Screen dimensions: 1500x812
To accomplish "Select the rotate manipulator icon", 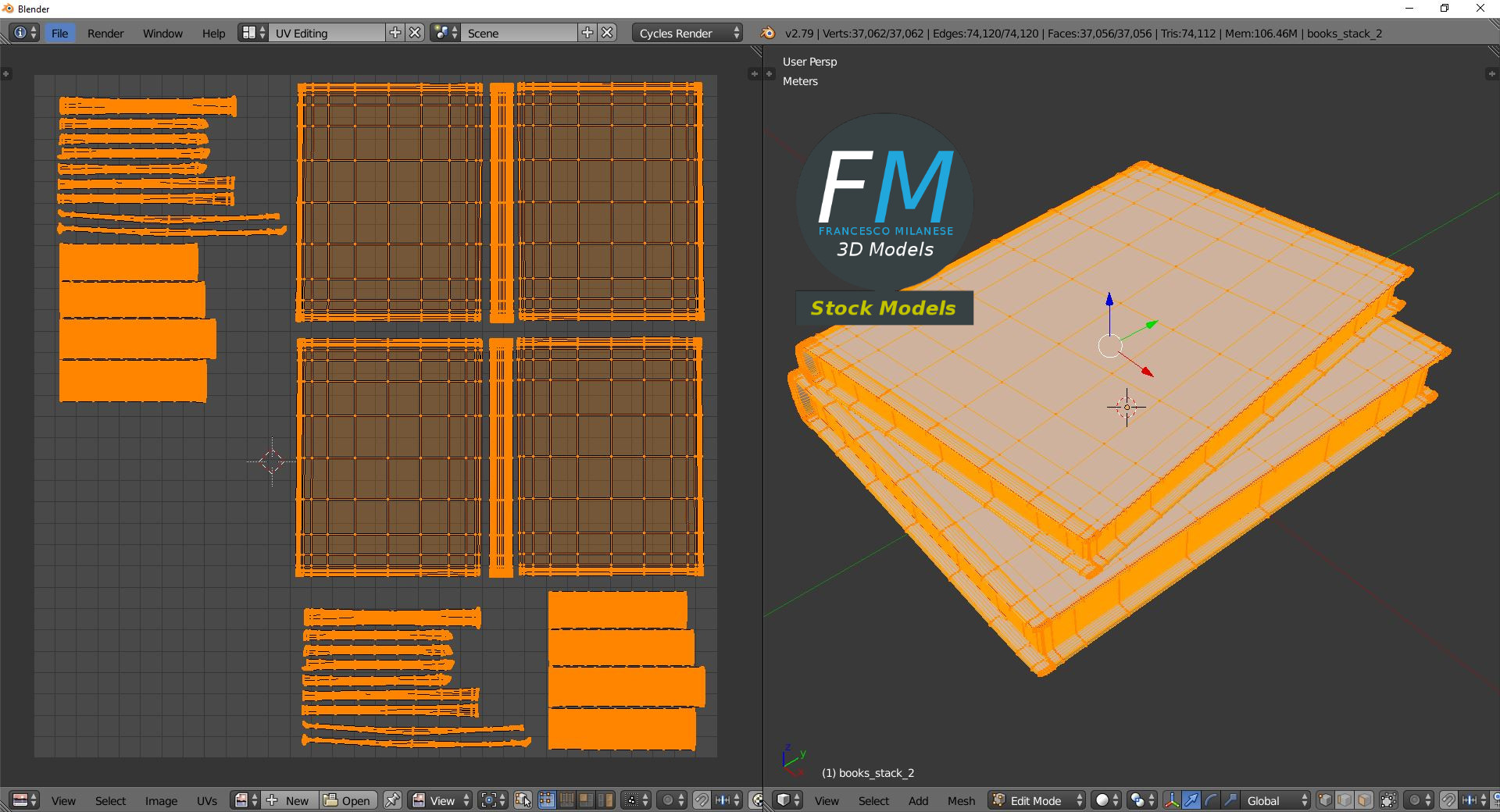I will tap(1211, 800).
